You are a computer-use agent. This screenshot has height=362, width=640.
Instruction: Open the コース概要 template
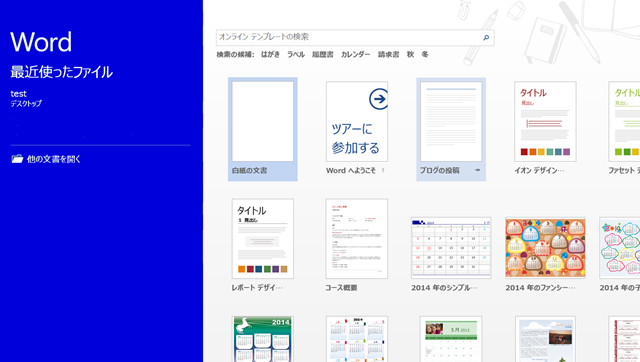[357, 238]
